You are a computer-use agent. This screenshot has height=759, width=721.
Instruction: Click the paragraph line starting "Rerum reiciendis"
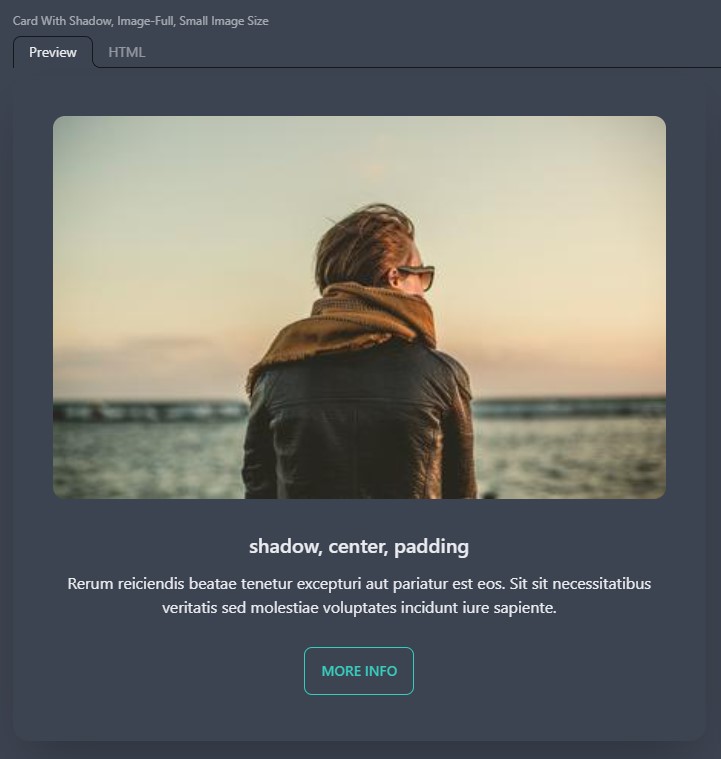coord(359,584)
